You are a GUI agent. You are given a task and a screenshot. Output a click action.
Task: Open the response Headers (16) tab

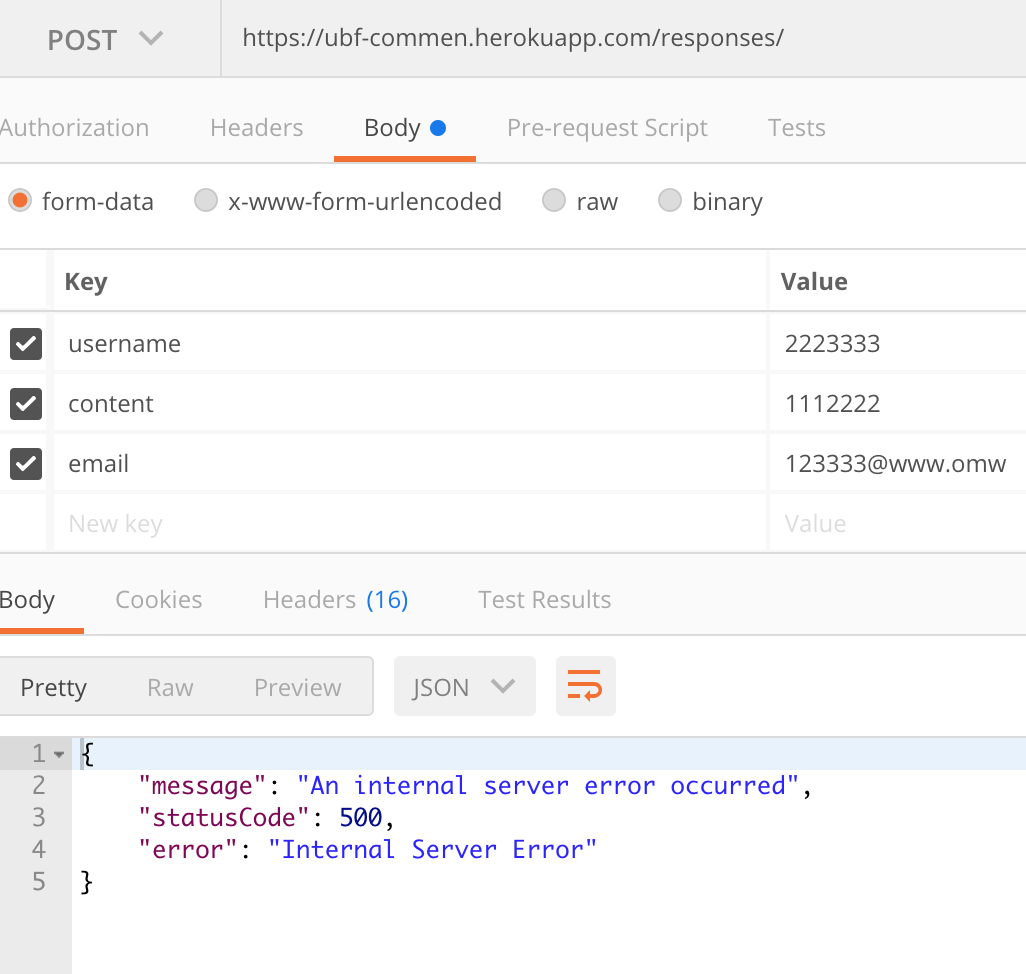click(335, 599)
